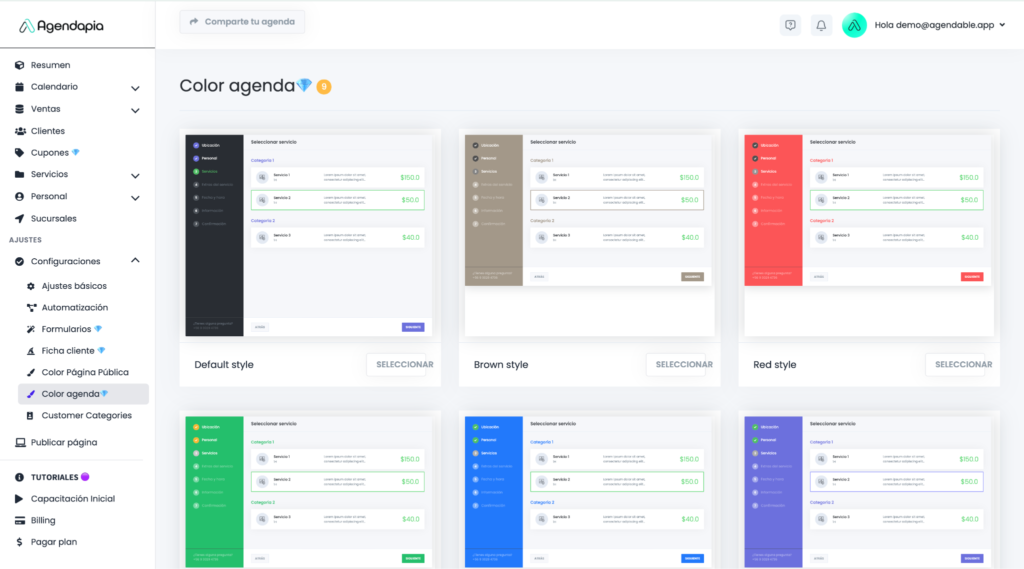This screenshot has height=569, width=1024.
Task: Click the Cupones tag icon
Action: click(20, 153)
